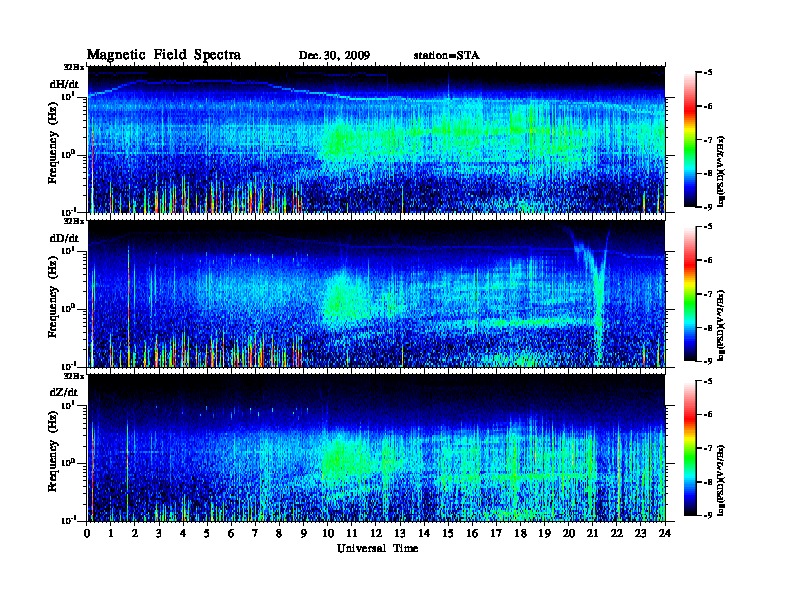Image resolution: width=792 pixels, height=612 pixels.
Task: Click hour 3 on the time axis
Action: click(159, 534)
